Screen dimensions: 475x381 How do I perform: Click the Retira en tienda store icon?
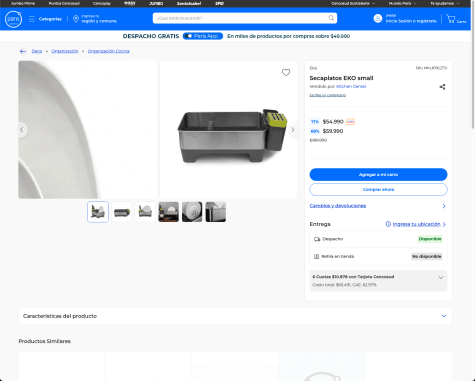coord(317,256)
